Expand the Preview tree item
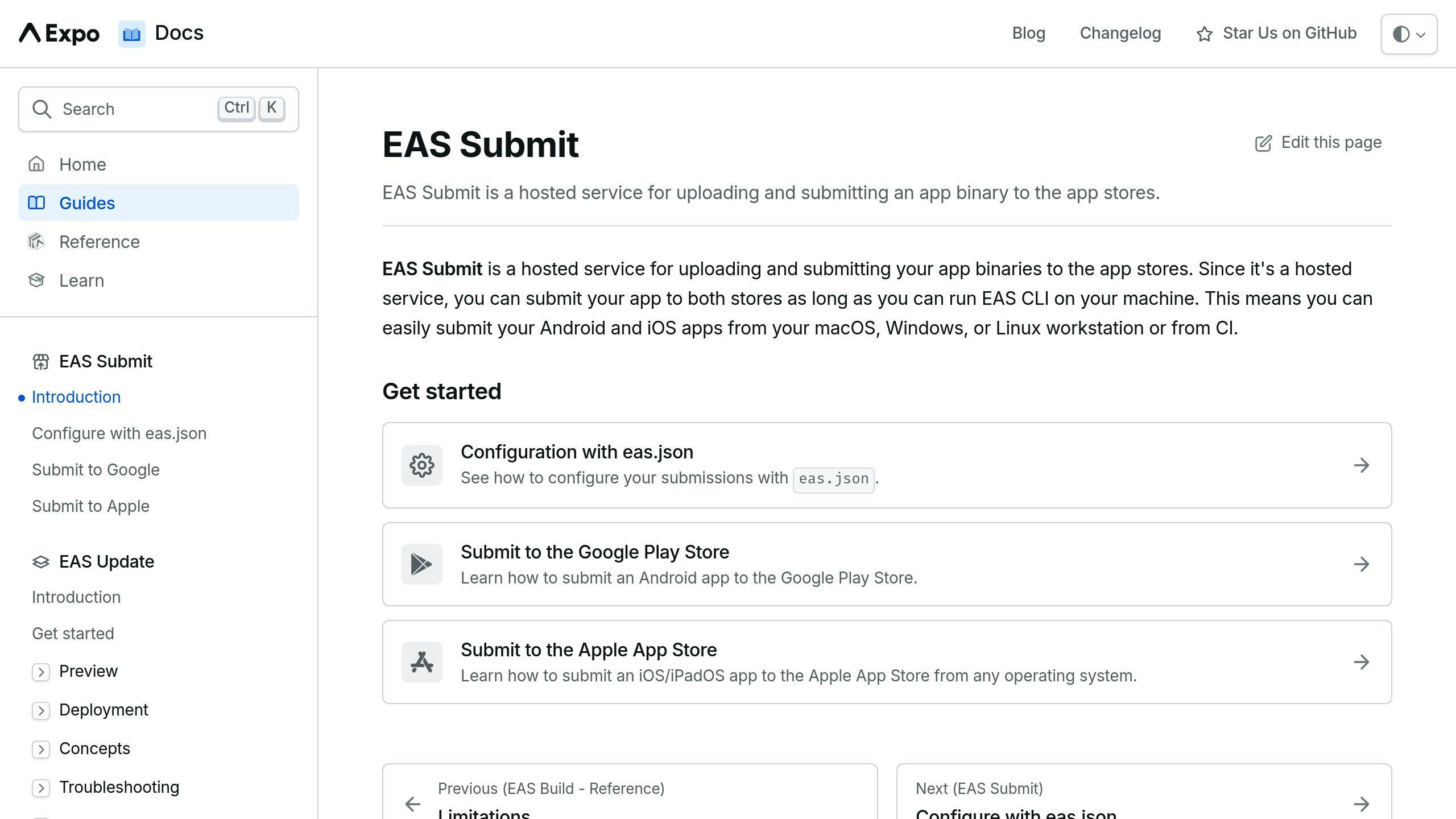The width and height of the screenshot is (1456, 819). coord(41,671)
